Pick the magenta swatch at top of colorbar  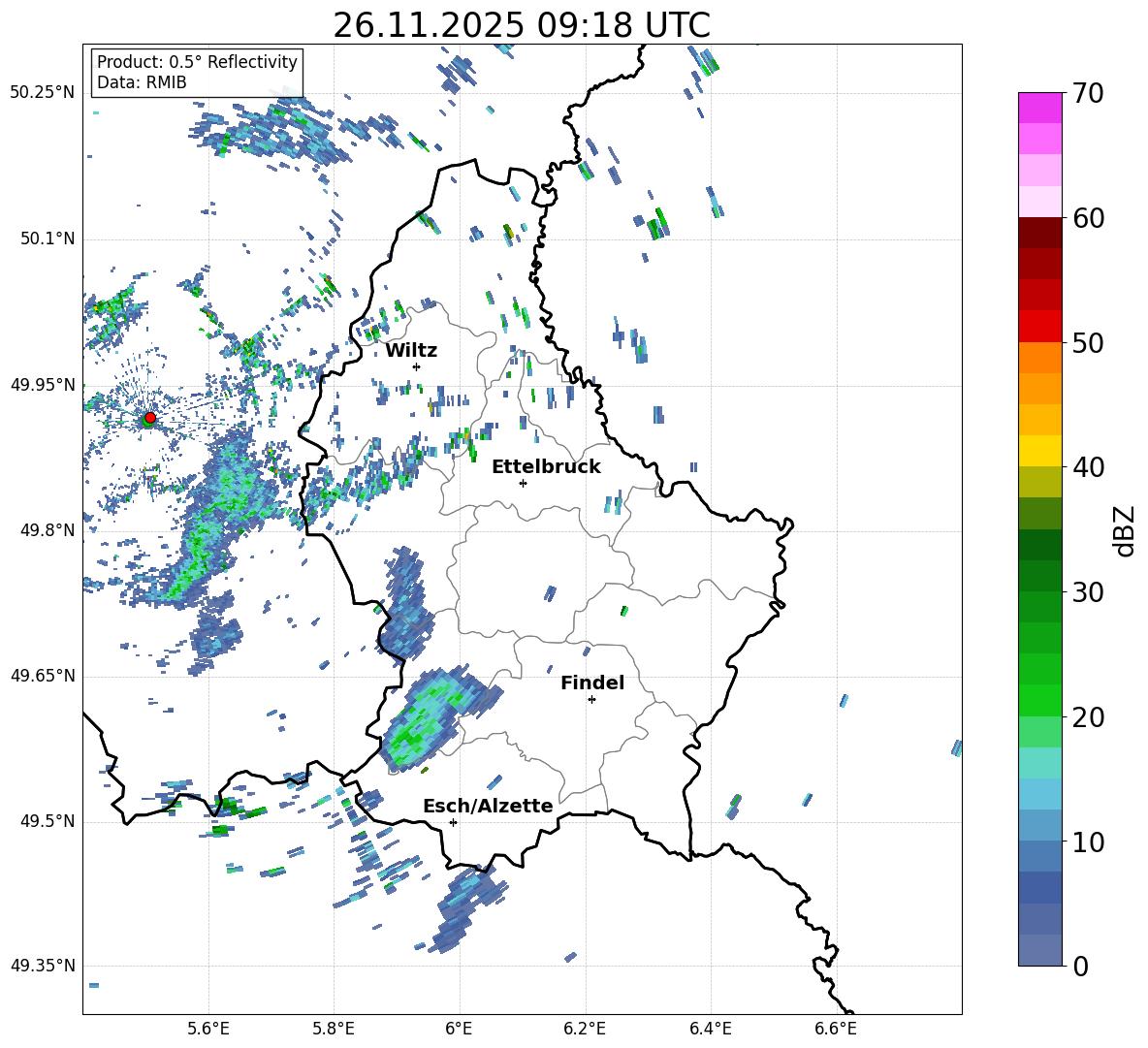1040,108
